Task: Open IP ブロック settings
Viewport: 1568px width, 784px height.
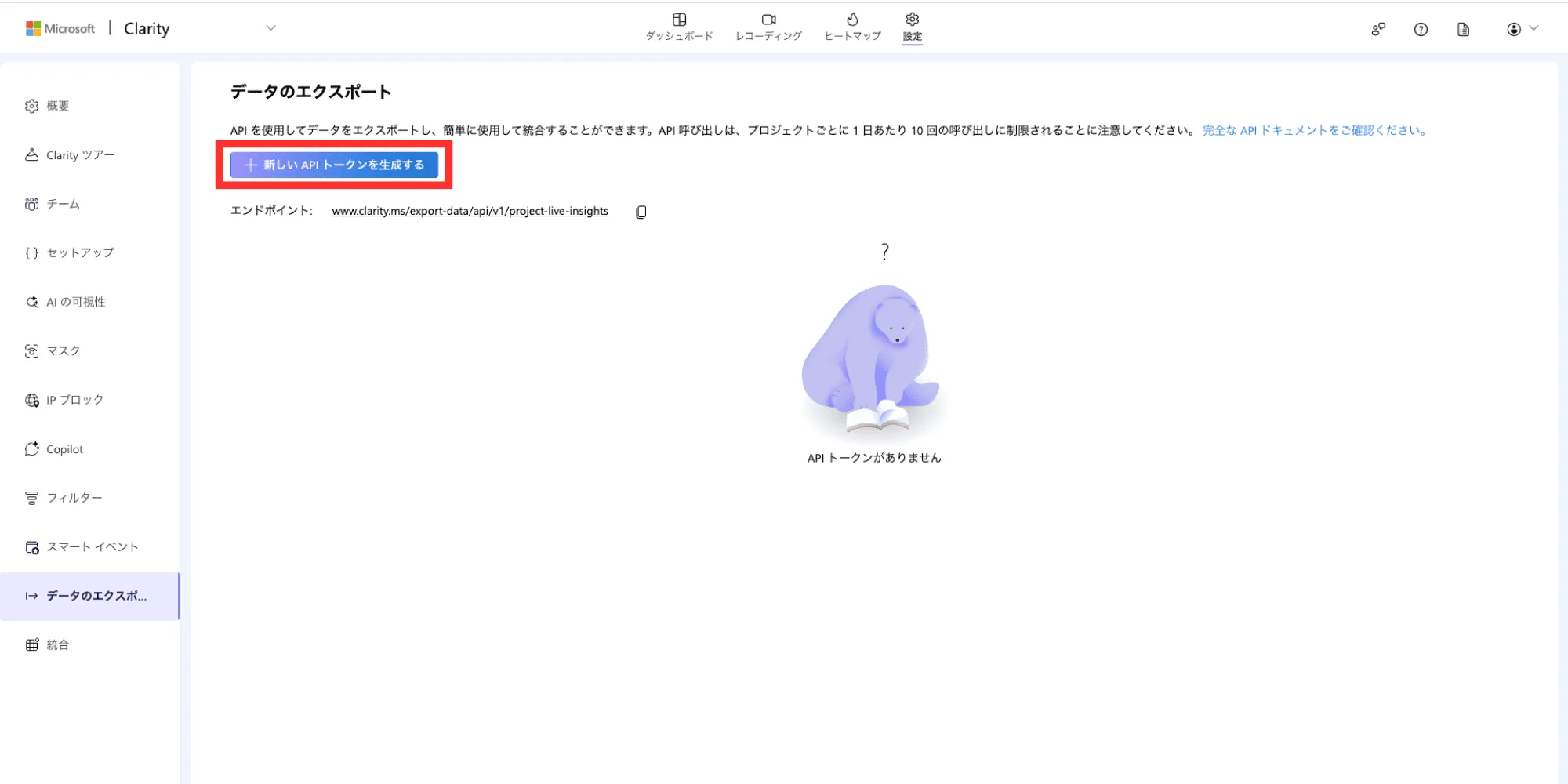Action: coord(90,400)
